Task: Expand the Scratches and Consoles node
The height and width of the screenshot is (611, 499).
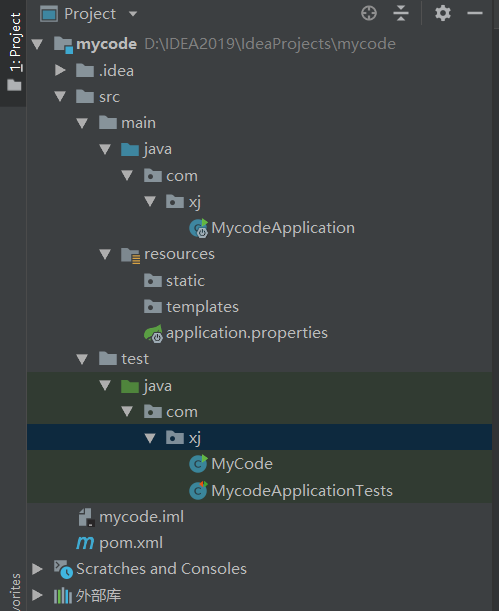Action: click(37, 569)
